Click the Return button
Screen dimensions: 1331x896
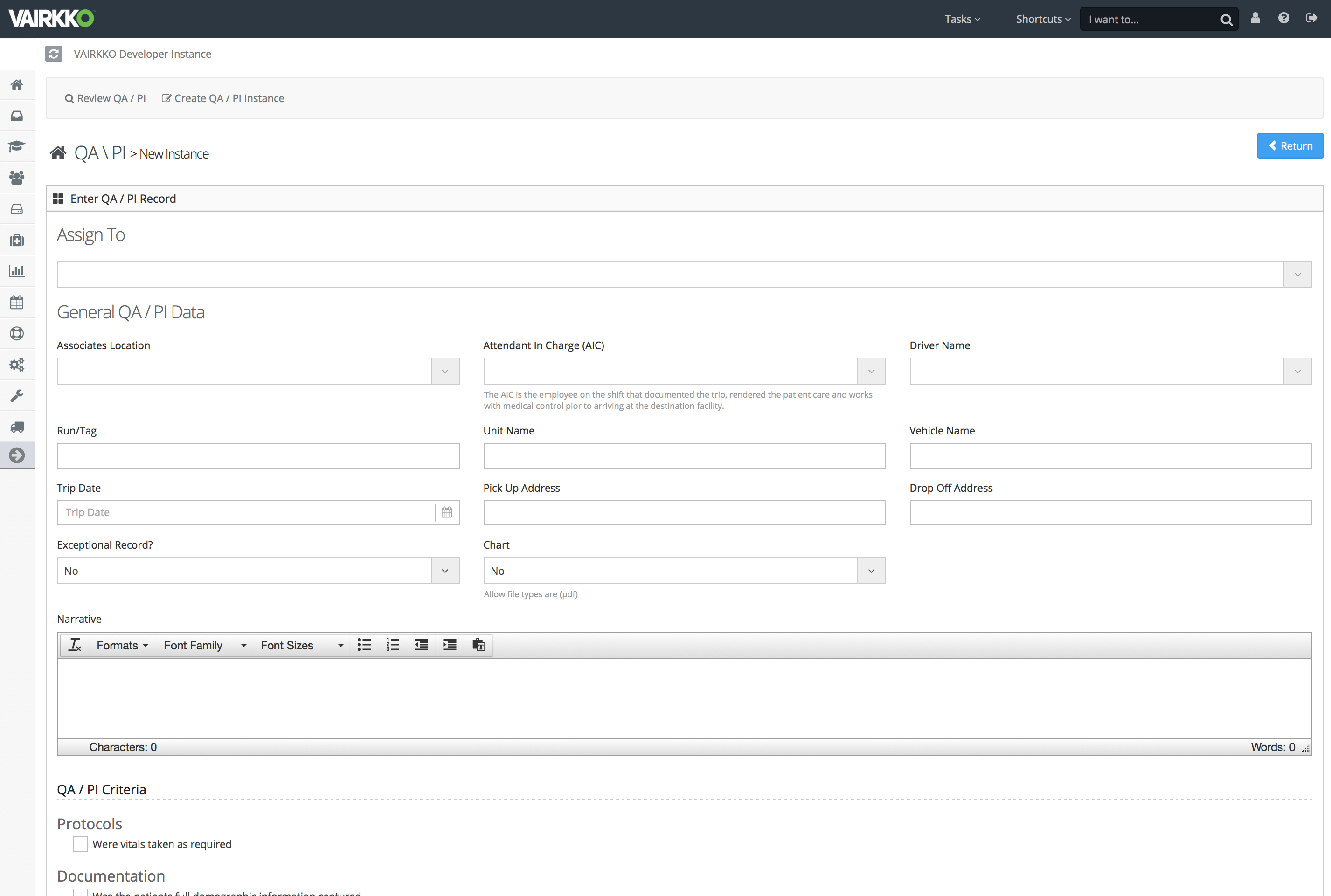click(1289, 146)
